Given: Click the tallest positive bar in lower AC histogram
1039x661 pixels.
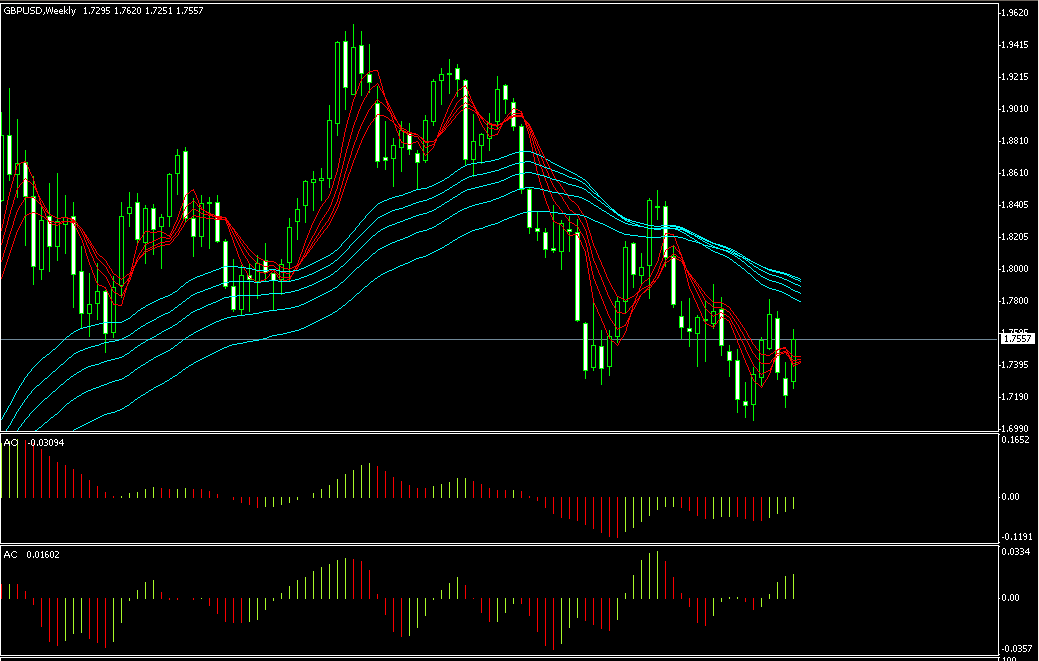Looking at the screenshot, I should coord(657,575).
